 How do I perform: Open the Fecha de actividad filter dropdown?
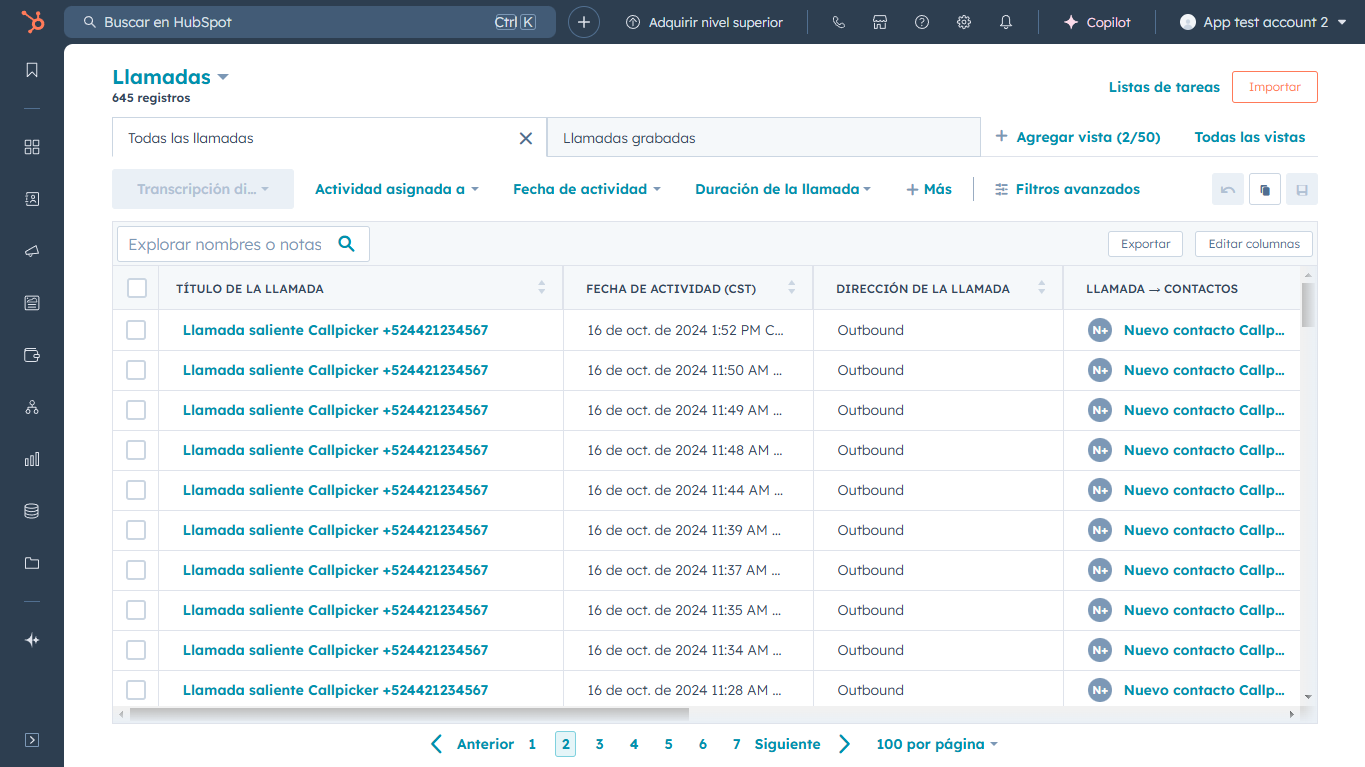587,189
